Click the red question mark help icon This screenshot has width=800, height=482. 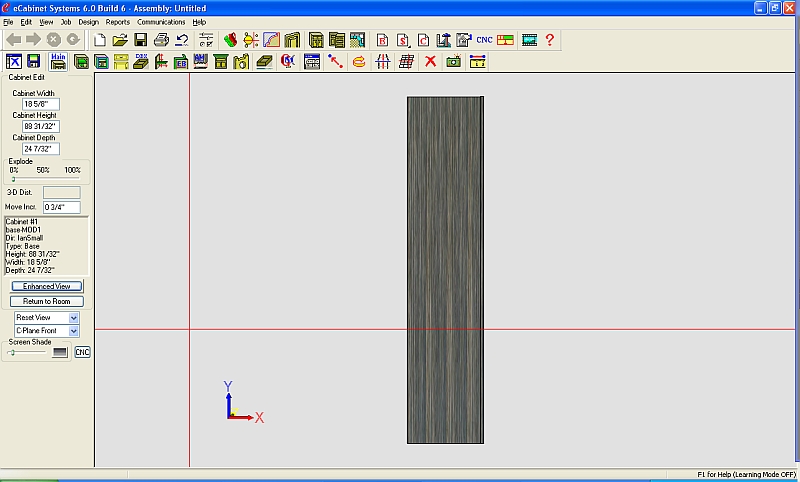pos(549,40)
